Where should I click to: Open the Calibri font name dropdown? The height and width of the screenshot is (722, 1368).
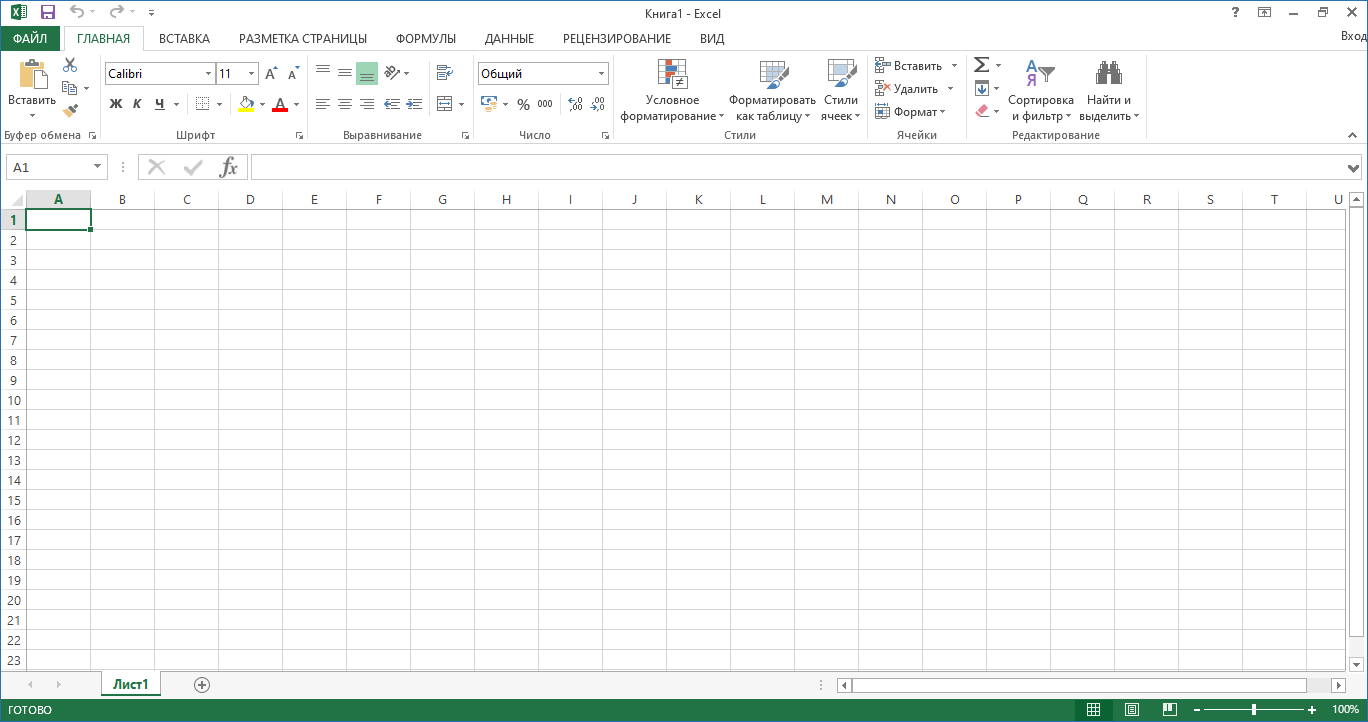point(208,74)
